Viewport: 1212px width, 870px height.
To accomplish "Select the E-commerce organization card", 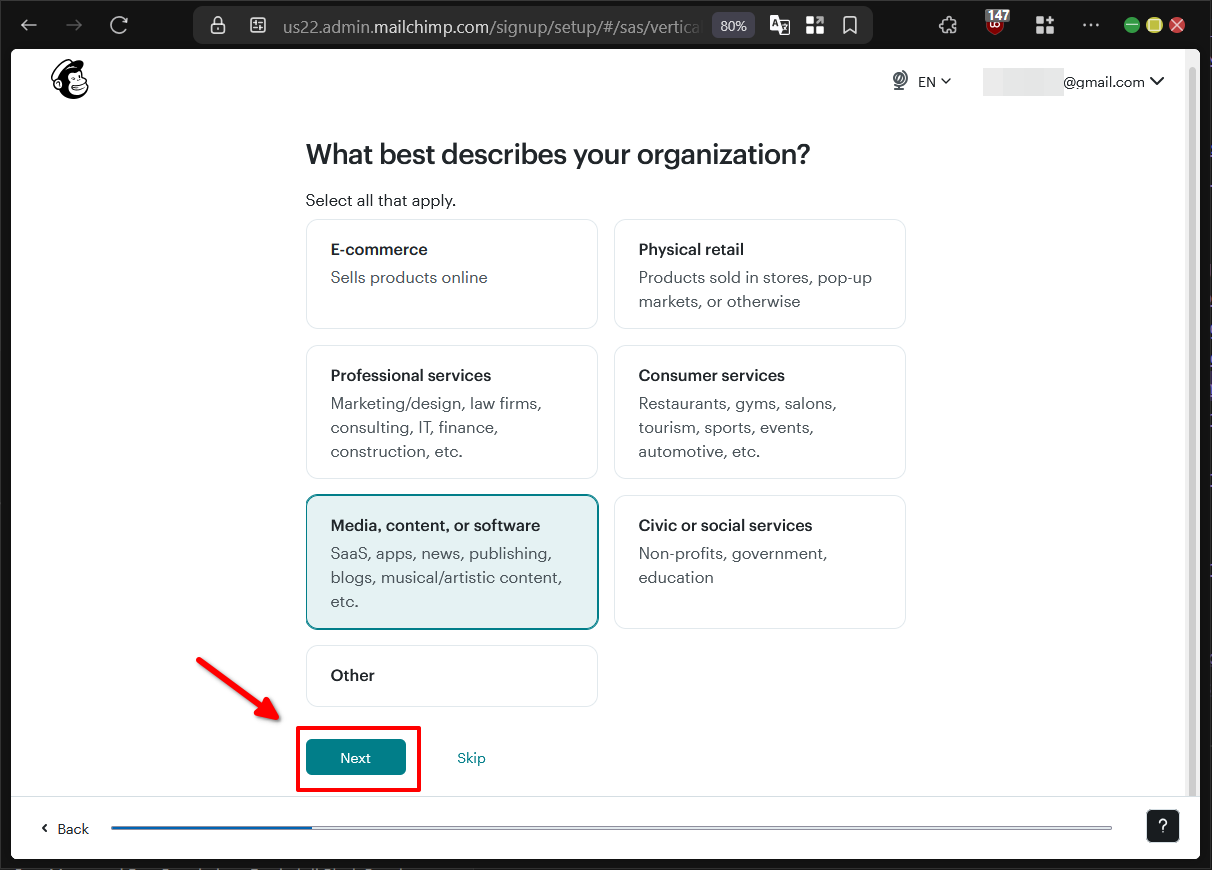I will coord(451,273).
